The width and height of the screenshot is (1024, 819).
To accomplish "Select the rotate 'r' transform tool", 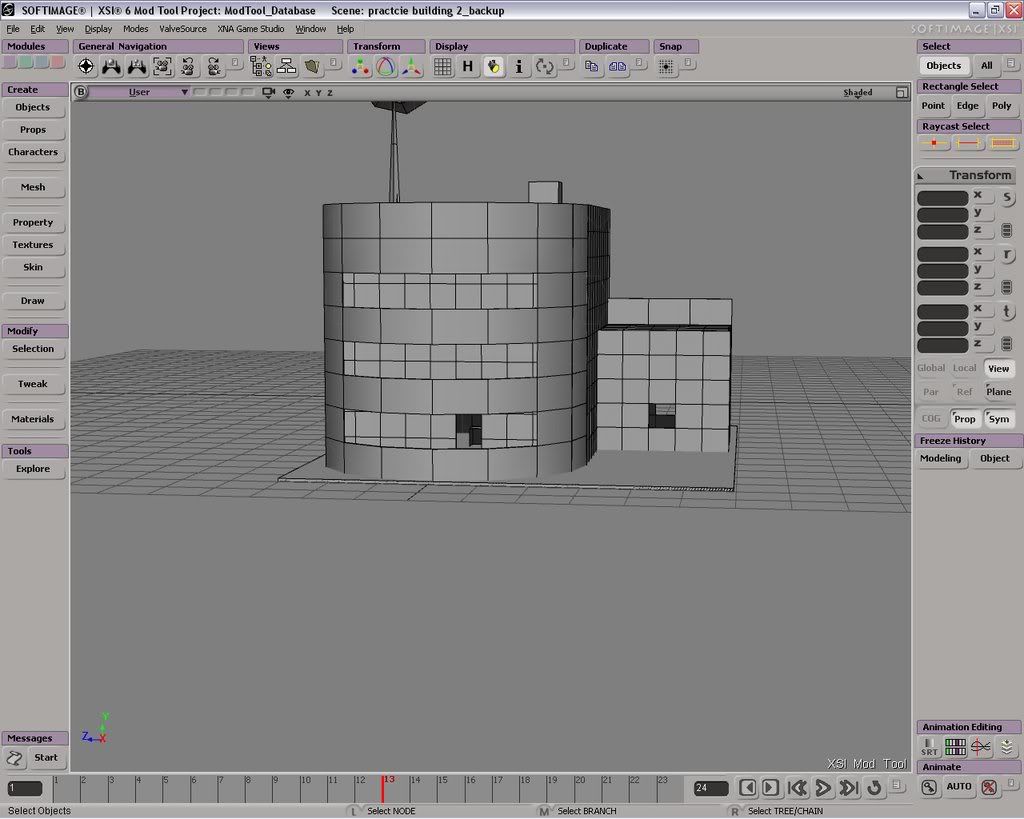I will pyautogui.click(x=1007, y=255).
